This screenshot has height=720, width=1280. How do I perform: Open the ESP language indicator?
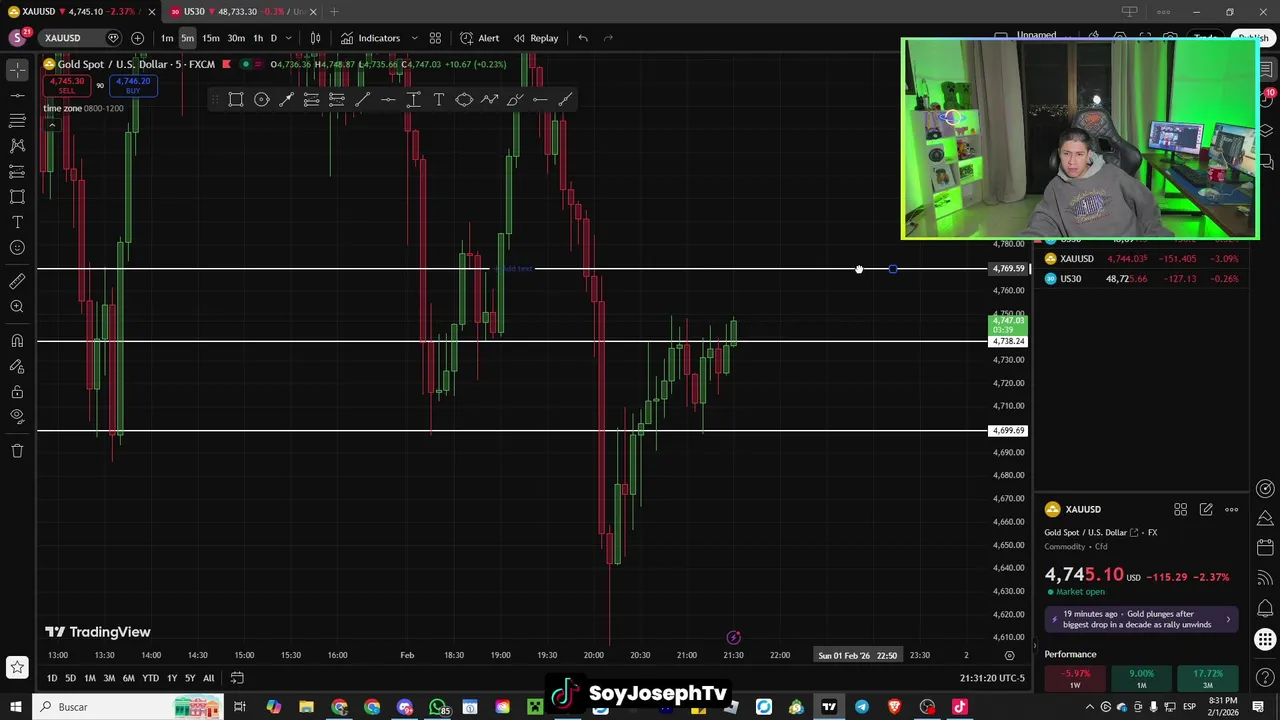1190,707
